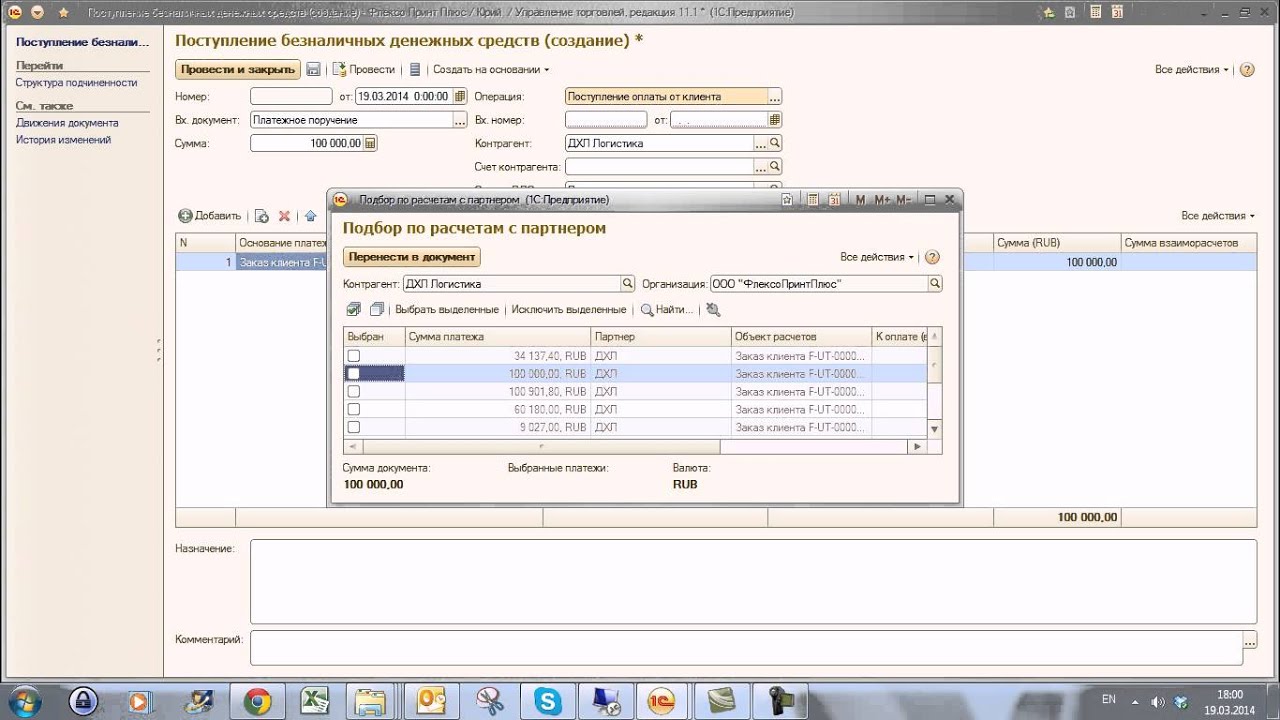Click ellipsis button in Счет контрагента field
Image resolution: width=1280 pixels, height=720 pixels.
click(761, 166)
